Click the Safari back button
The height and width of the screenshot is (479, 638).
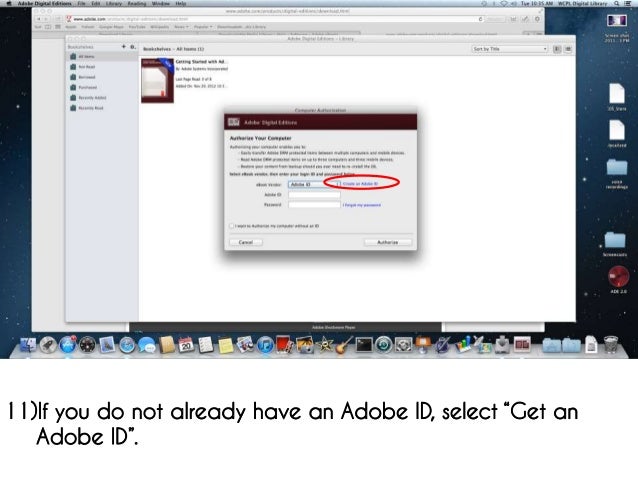(39, 19)
